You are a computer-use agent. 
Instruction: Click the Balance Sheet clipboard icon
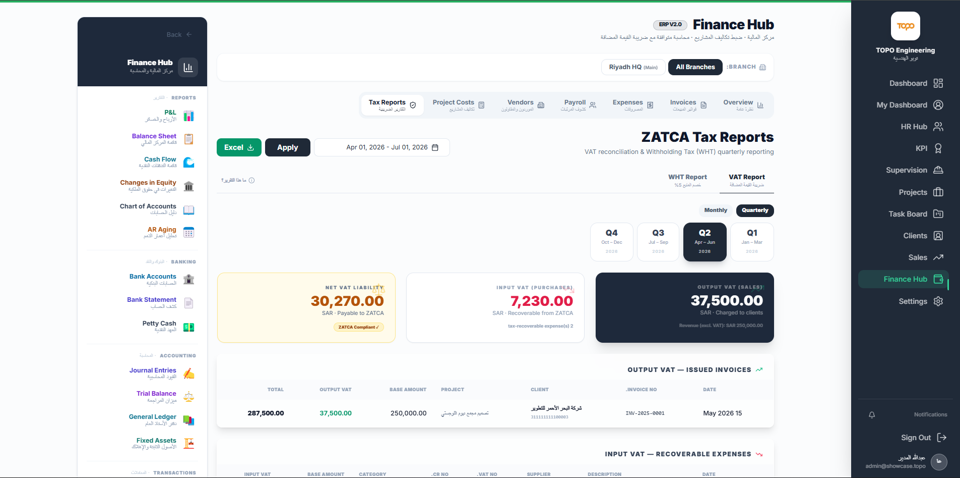pyautogui.click(x=189, y=139)
